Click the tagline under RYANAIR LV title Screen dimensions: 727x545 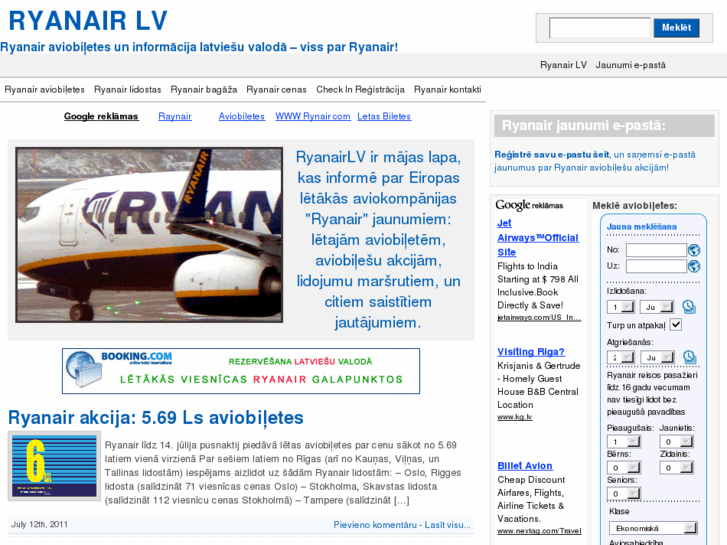pos(199,47)
